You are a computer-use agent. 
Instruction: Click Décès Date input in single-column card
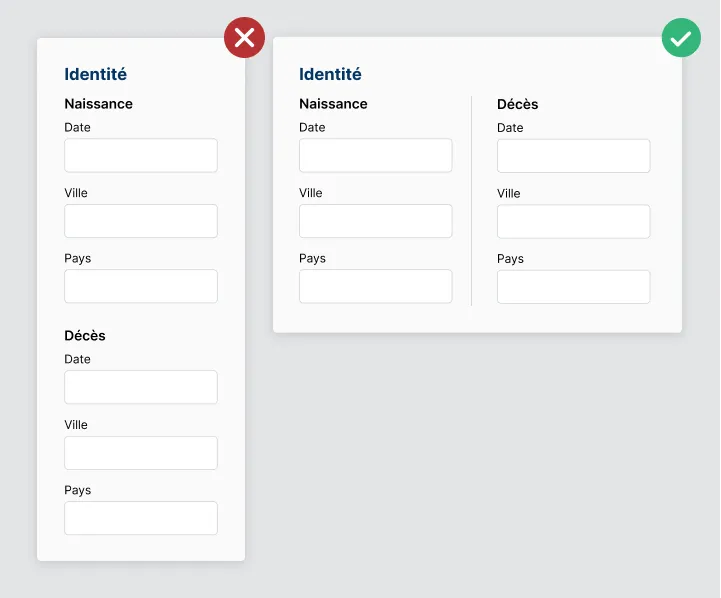click(x=141, y=387)
